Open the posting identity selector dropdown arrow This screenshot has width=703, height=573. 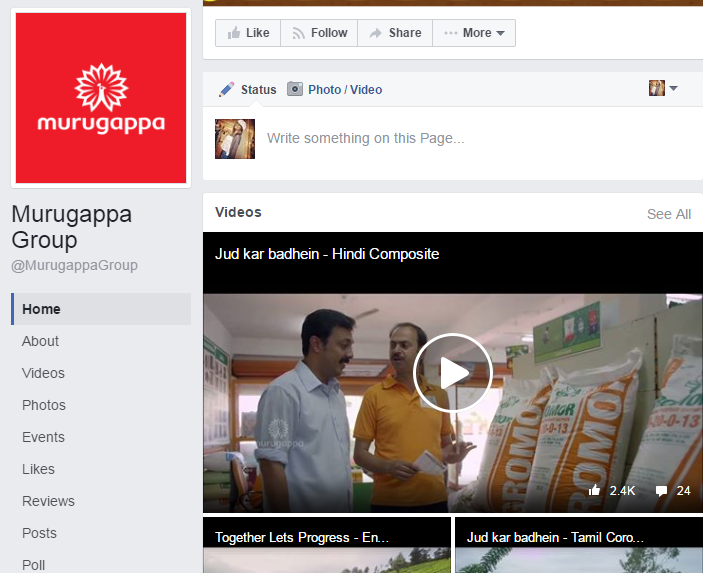point(673,88)
